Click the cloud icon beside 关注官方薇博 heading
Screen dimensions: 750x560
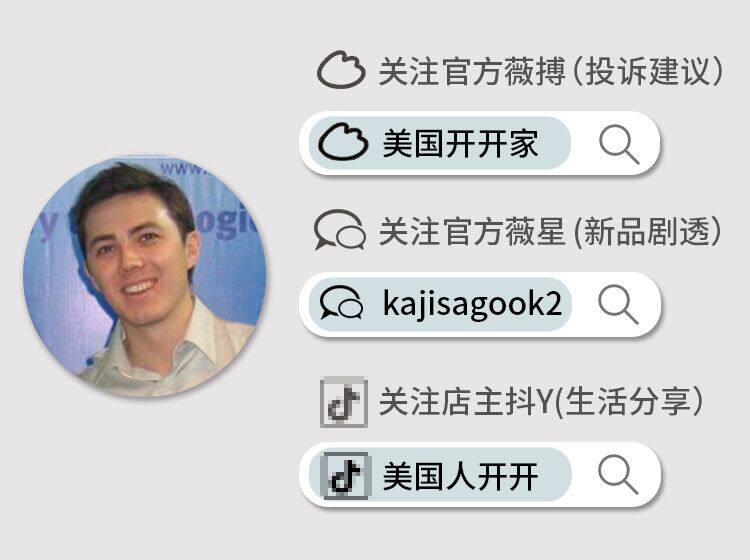342,70
